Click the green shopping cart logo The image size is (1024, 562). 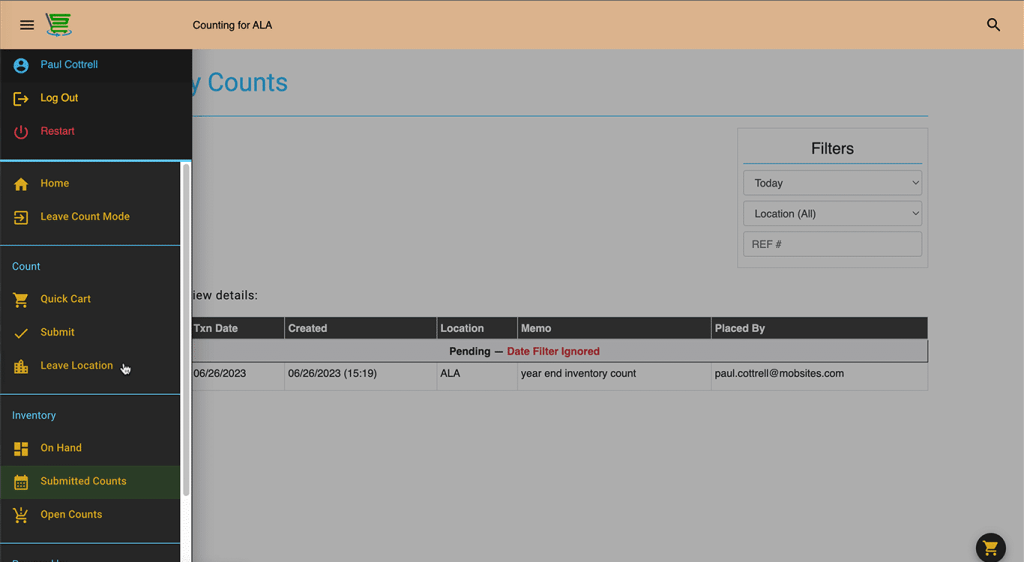59,25
